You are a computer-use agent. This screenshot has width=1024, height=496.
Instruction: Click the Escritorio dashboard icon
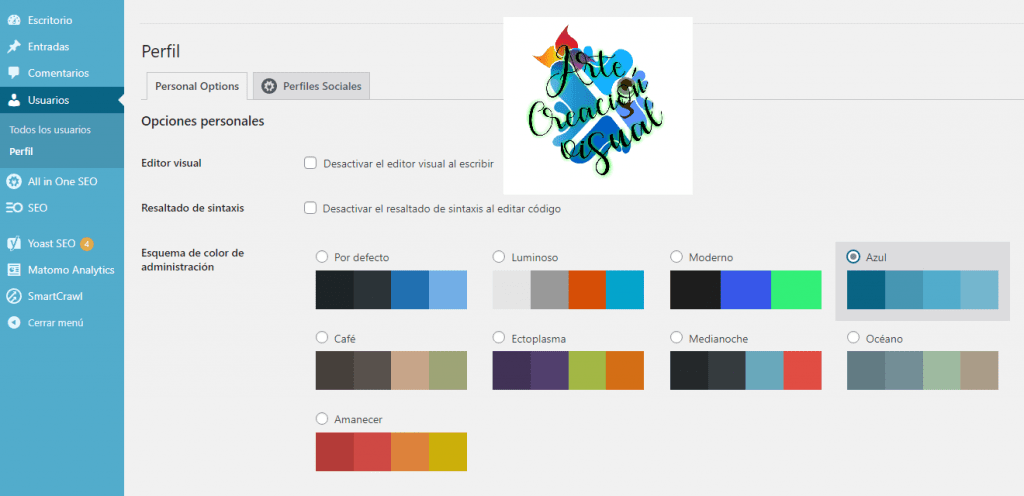[x=14, y=20]
